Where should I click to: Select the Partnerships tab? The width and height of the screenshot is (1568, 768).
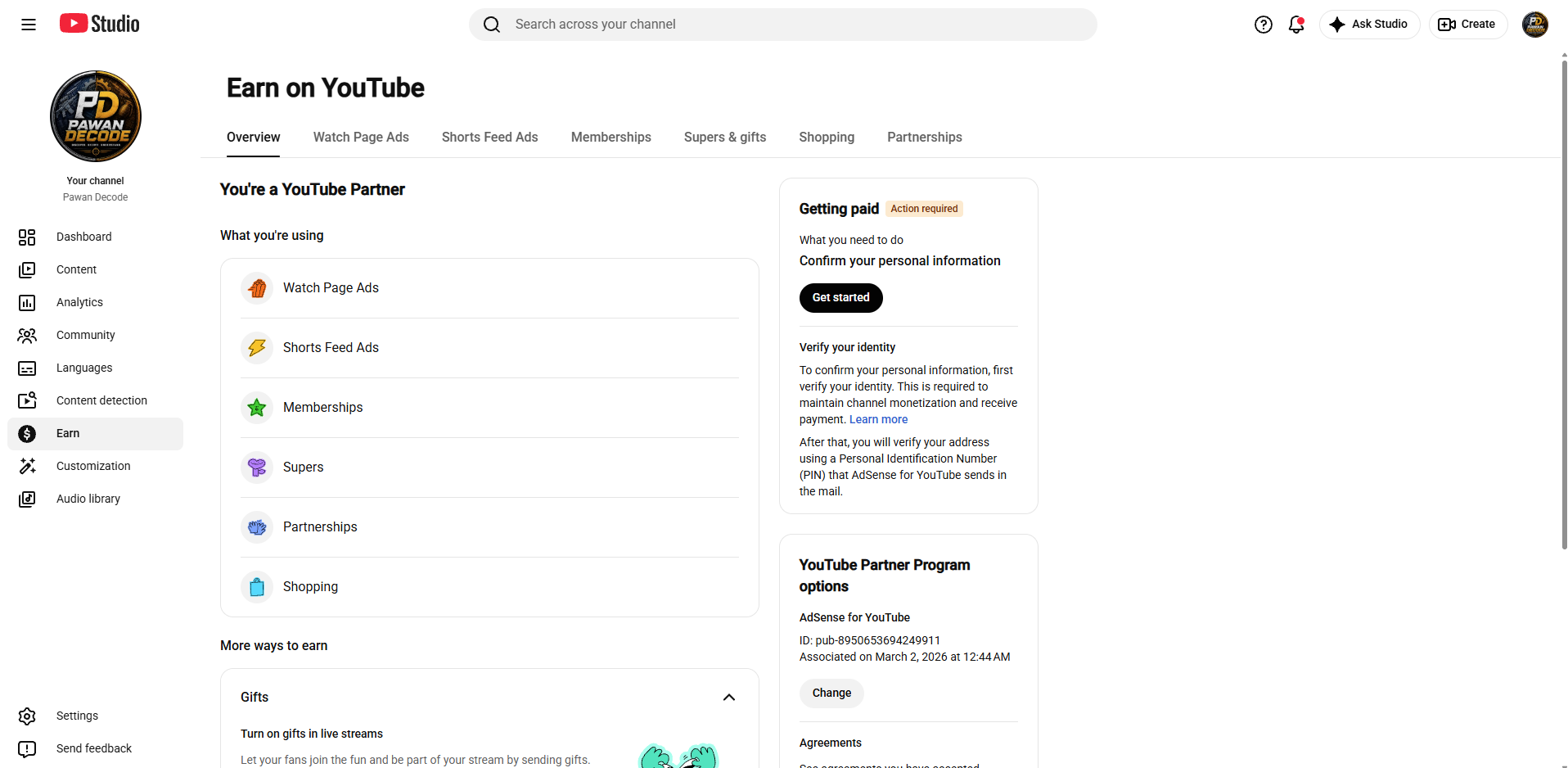925,138
